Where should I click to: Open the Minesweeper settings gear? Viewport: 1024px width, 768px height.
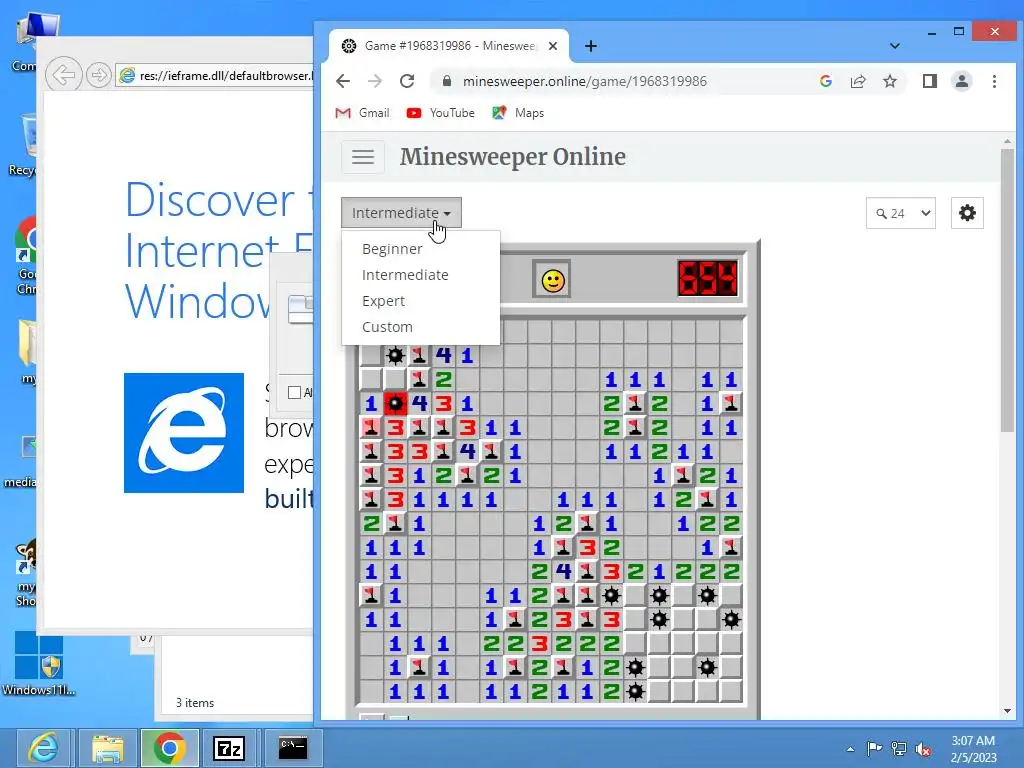[x=967, y=213]
